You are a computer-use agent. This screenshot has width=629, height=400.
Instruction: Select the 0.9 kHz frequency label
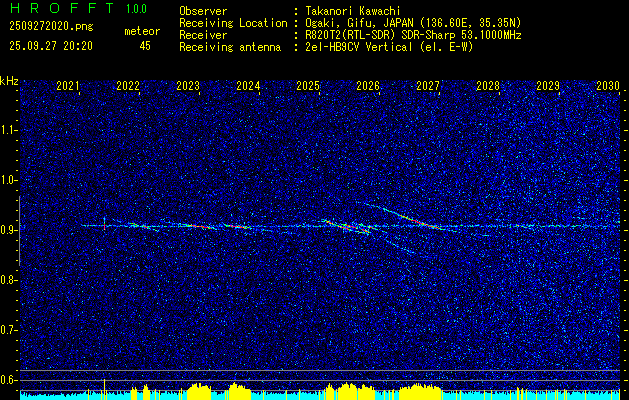(9, 230)
